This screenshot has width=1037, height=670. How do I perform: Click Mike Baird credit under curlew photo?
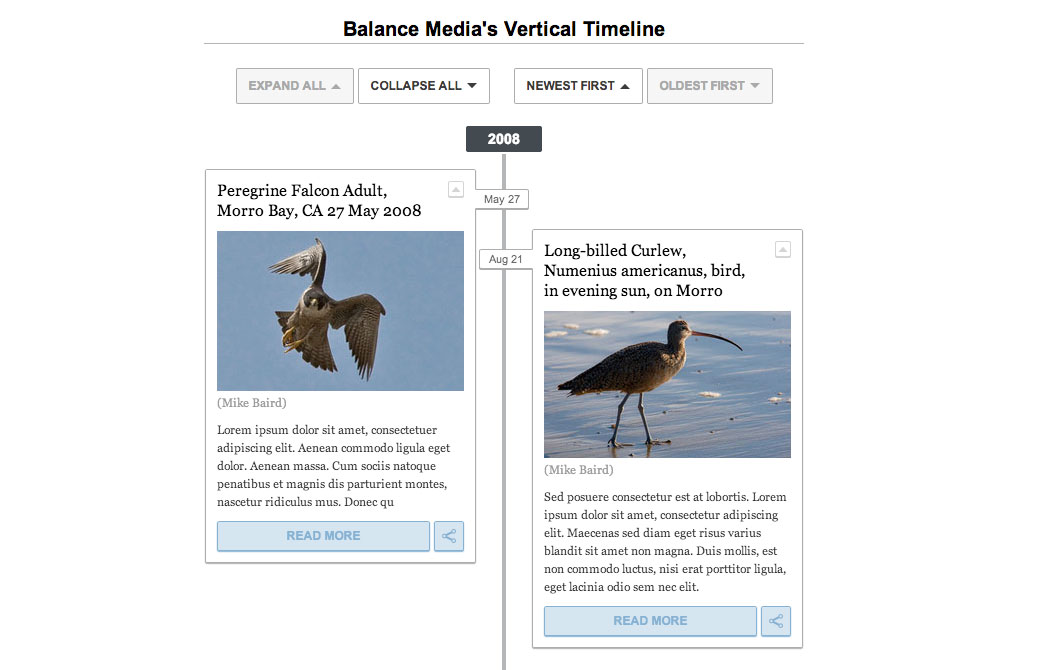579,470
